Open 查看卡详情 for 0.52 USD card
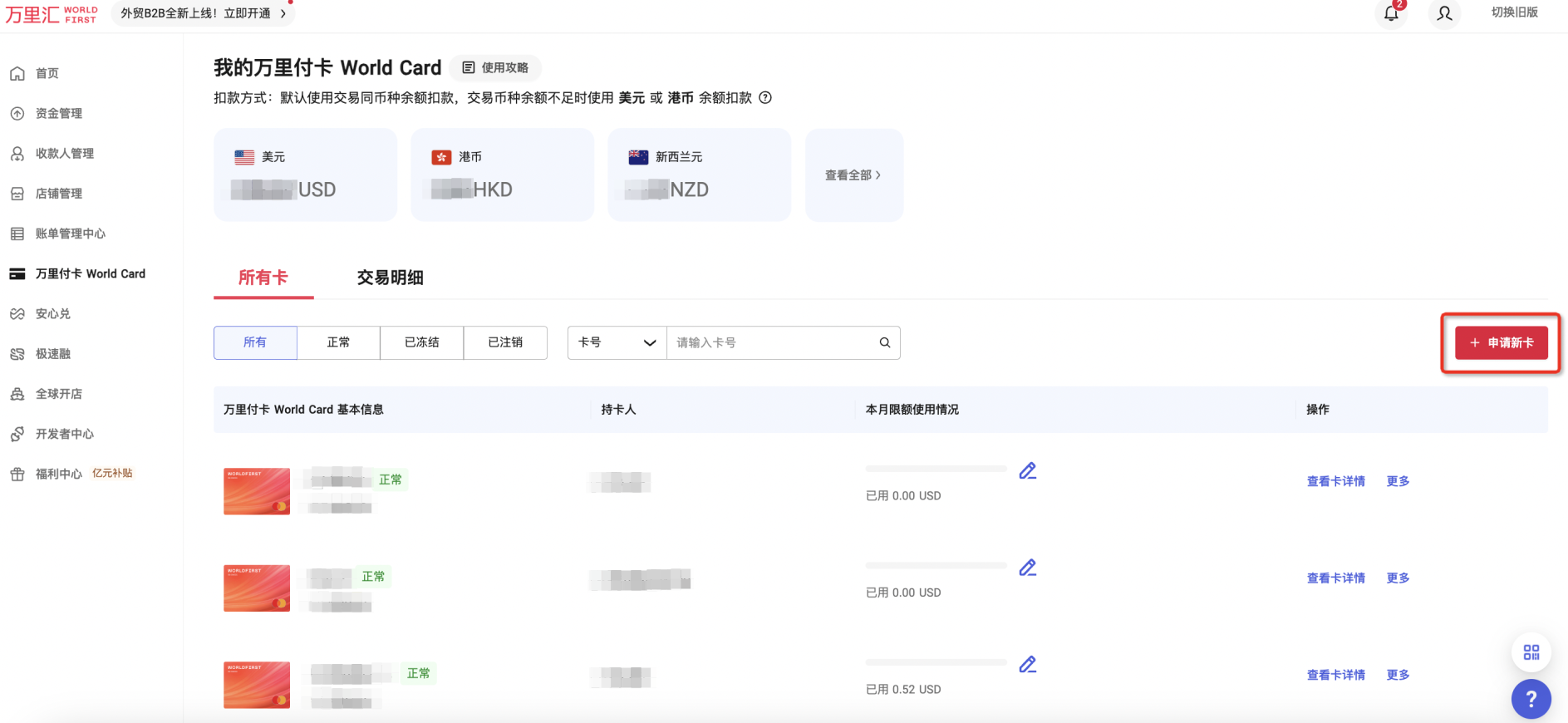 pos(1336,675)
